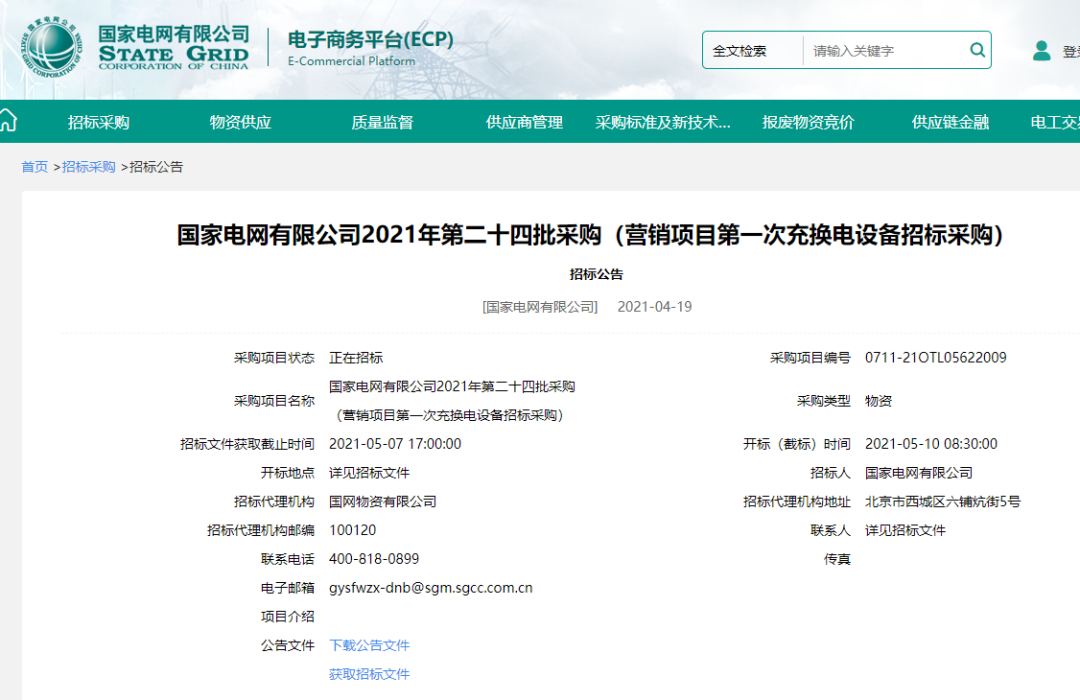Click the 下载公告文件 download link
Image resolution: width=1080 pixels, height=700 pixels.
point(369,645)
